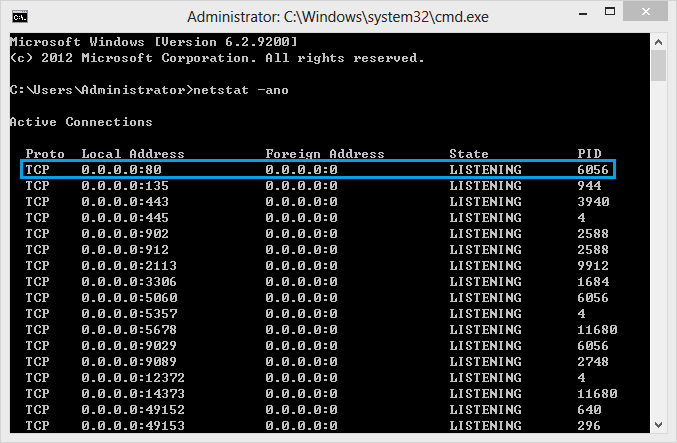The height and width of the screenshot is (443, 677).
Task: Click the 'Active Connections' heading
Action: 81,122
